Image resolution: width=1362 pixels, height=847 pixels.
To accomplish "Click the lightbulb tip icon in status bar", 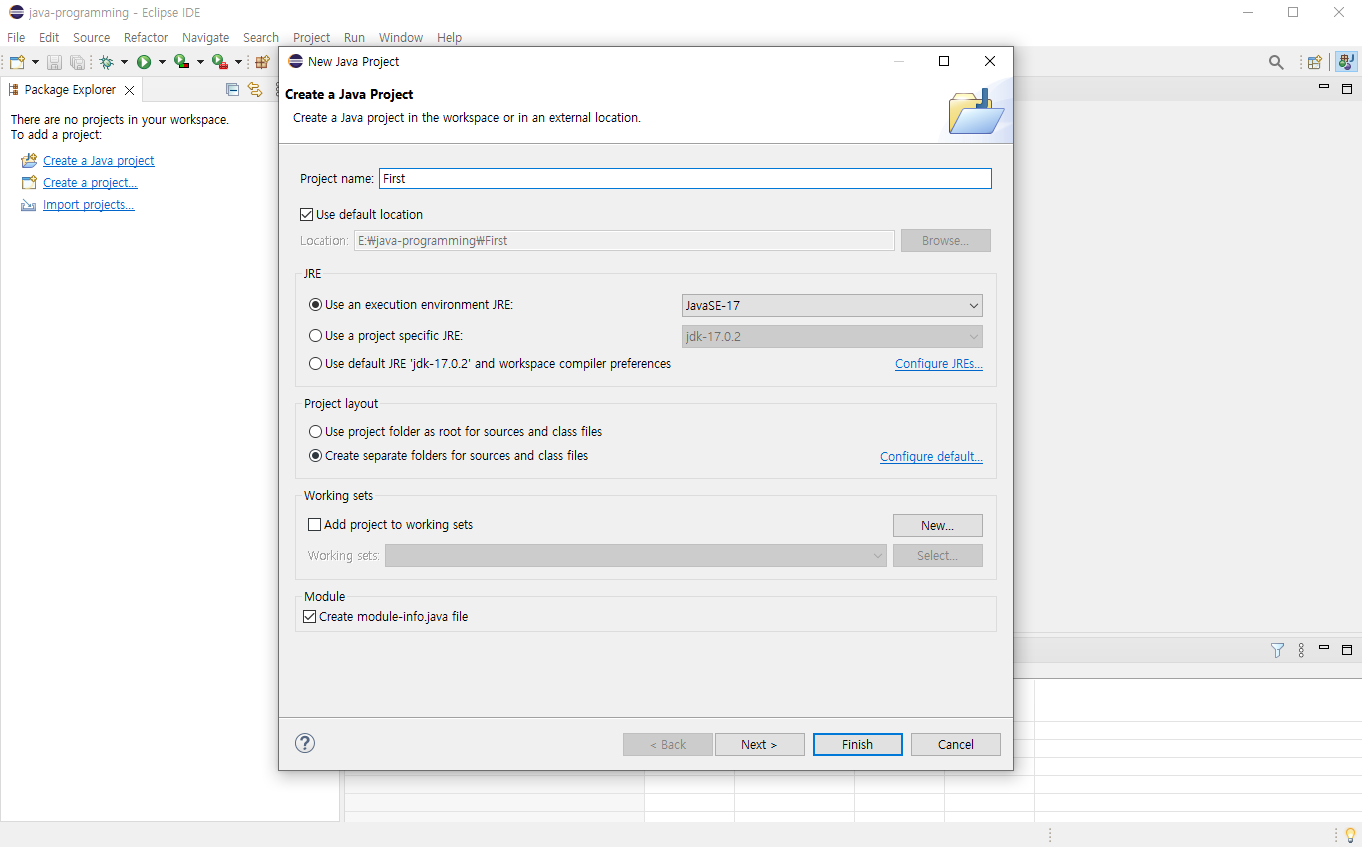I will (x=1349, y=835).
